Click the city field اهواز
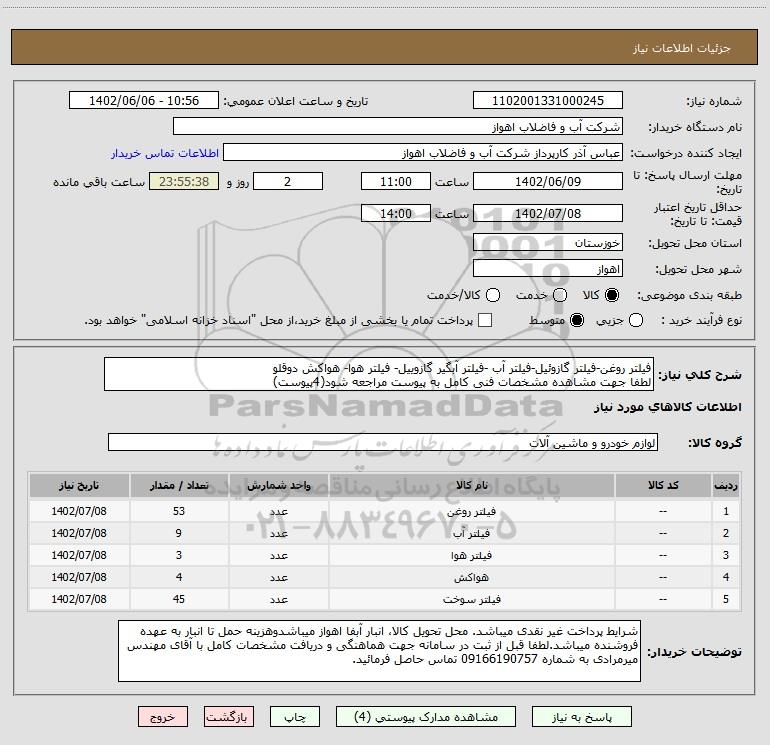The image size is (770, 745). [548, 268]
